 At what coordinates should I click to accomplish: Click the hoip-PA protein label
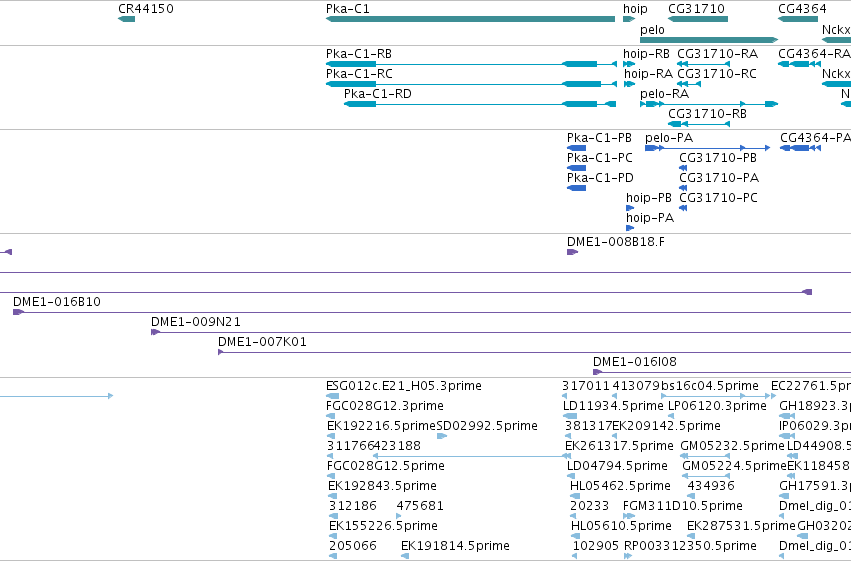pyautogui.click(x=650, y=218)
